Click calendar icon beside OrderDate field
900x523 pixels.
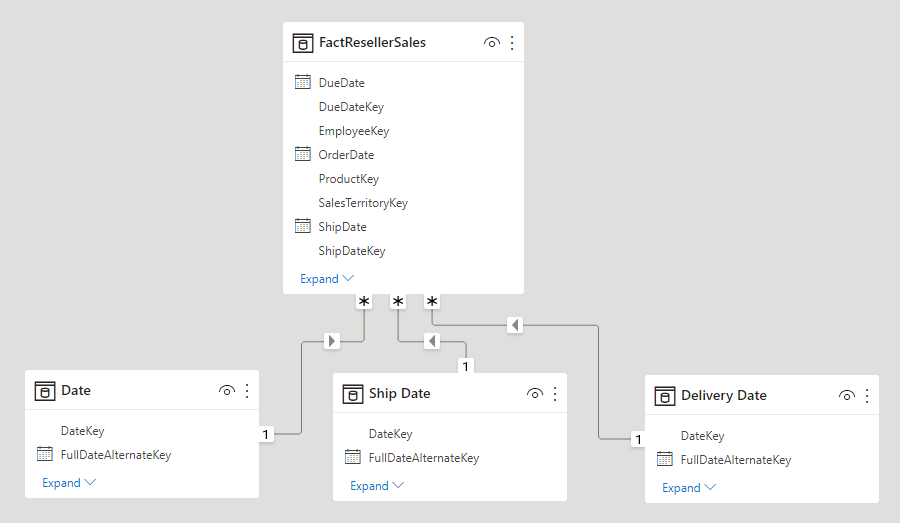303,155
